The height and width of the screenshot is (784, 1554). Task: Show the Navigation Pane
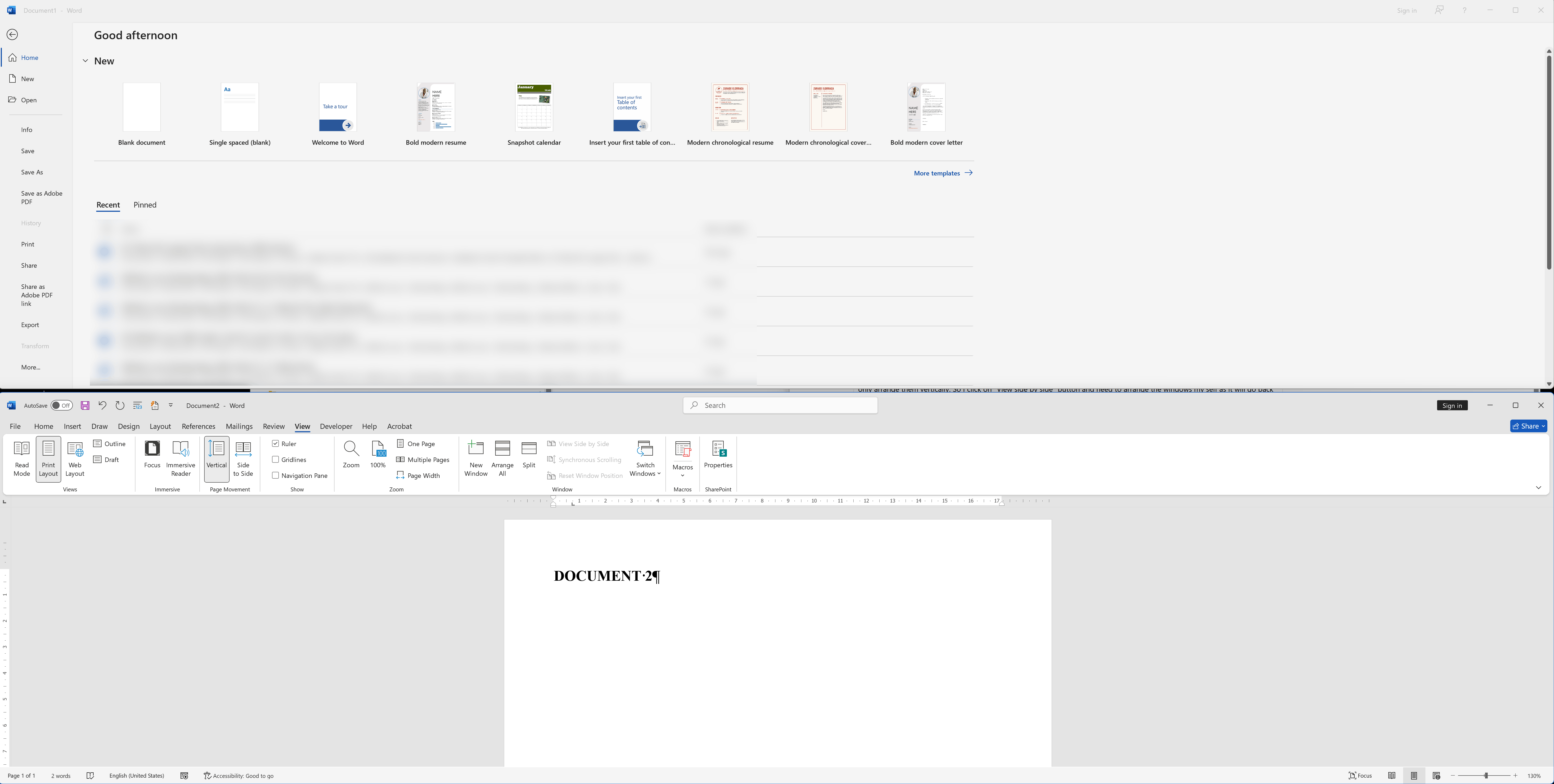point(276,475)
